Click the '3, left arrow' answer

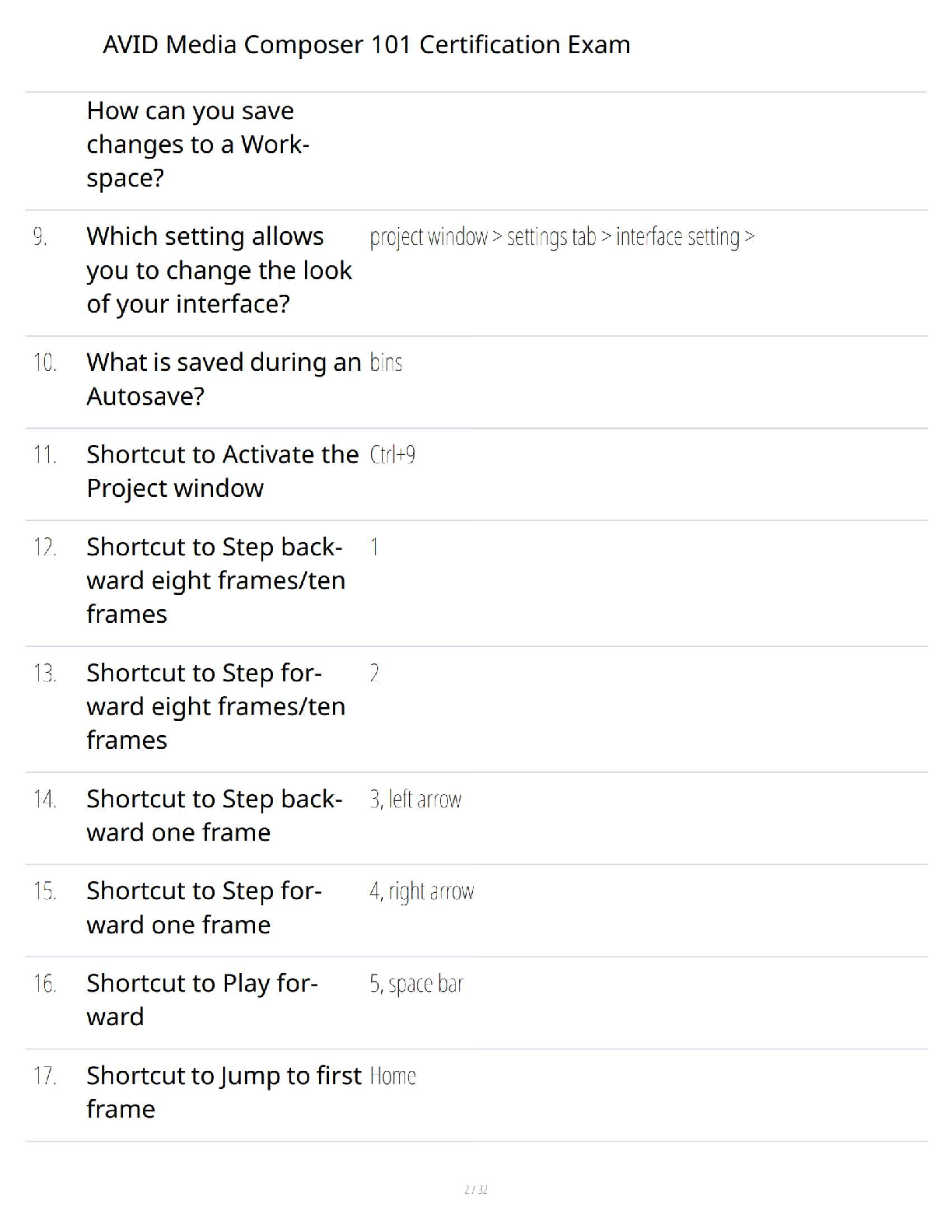coord(415,800)
